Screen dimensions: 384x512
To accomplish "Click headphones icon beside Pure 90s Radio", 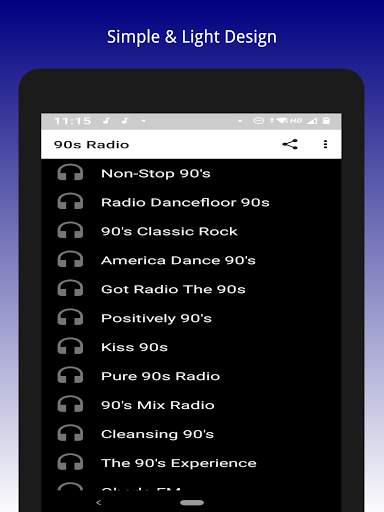I will point(70,376).
